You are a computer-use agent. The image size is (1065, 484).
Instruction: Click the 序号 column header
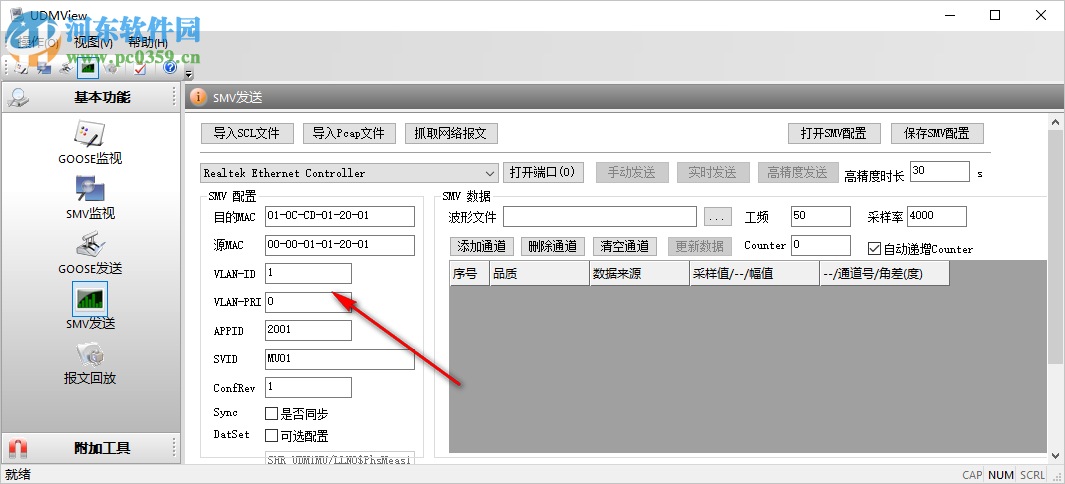[x=469, y=274]
